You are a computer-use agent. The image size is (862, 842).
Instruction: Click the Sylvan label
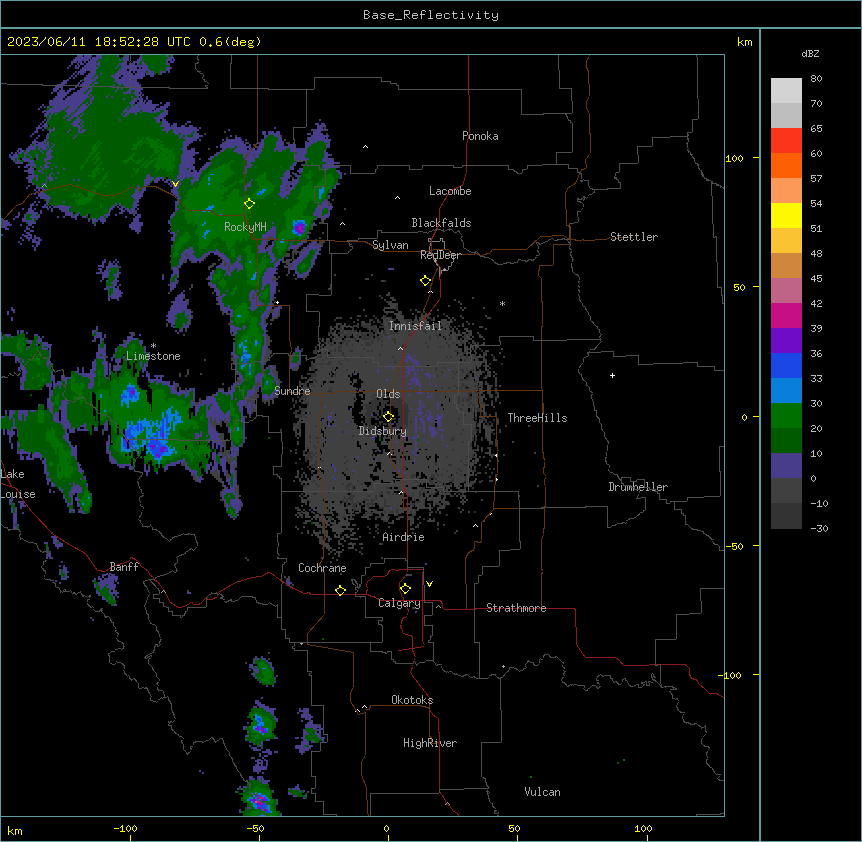click(x=390, y=245)
